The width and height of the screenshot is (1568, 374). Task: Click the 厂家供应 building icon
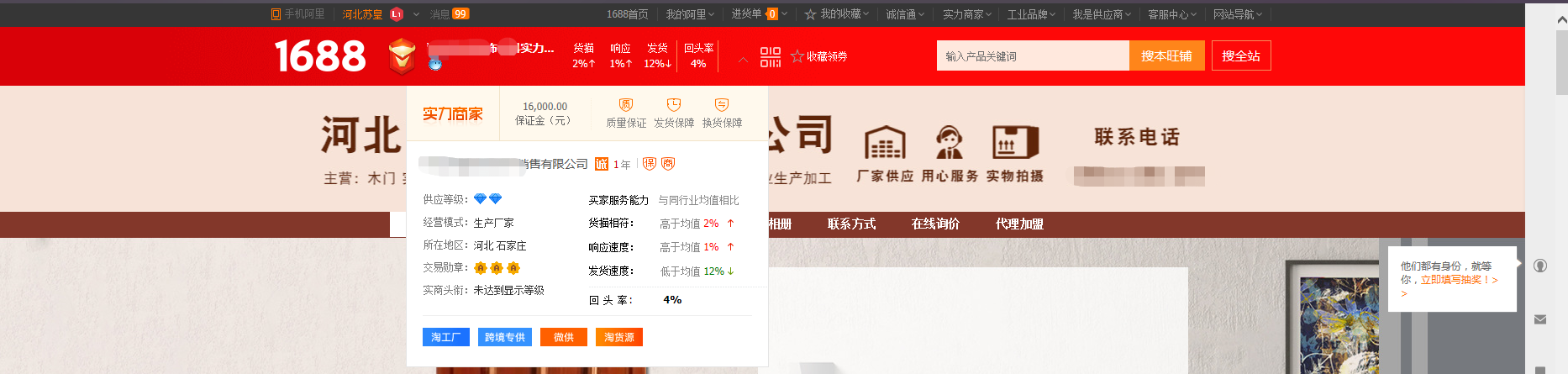(885, 143)
